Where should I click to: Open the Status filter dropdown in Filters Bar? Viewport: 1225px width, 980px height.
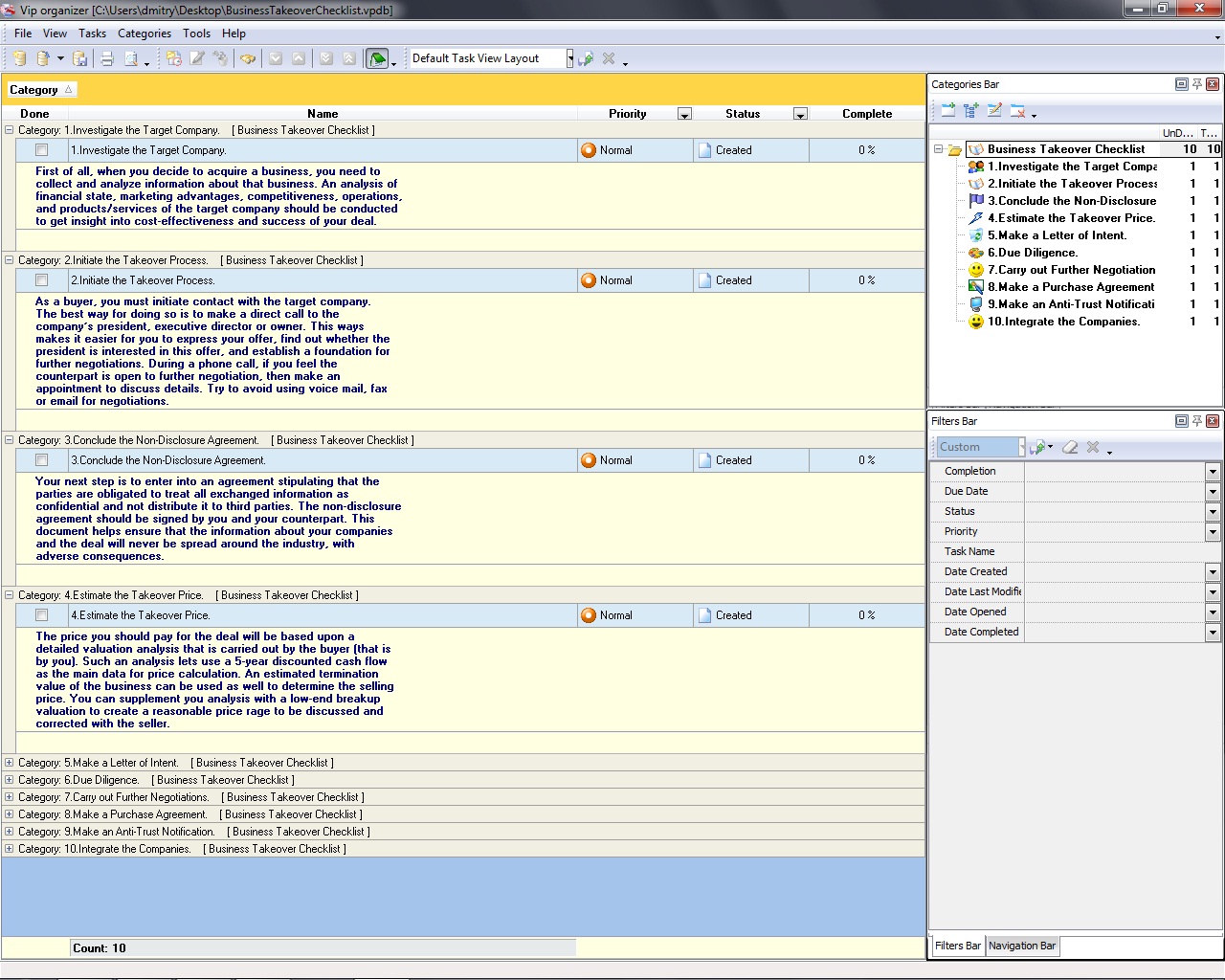pos(1213,512)
